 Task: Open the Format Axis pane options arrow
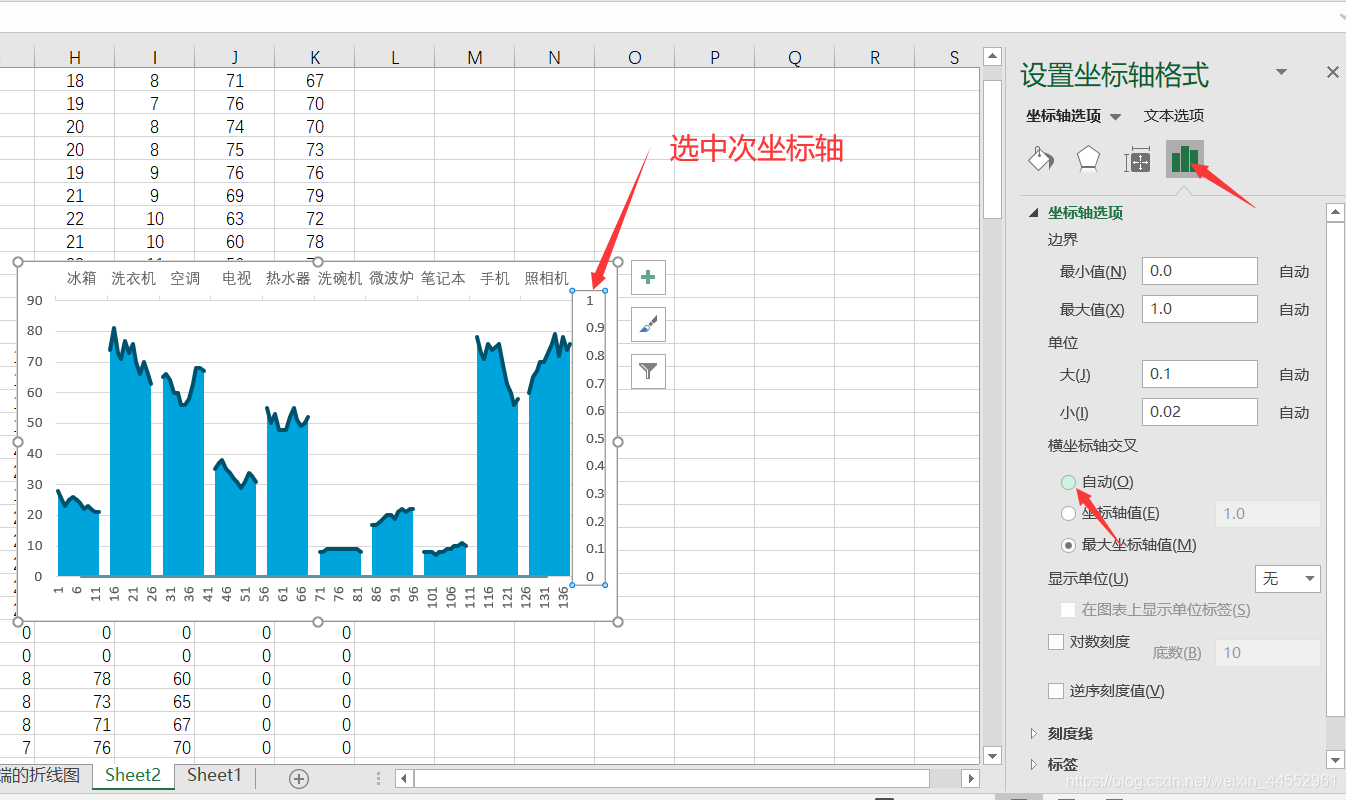(1281, 72)
